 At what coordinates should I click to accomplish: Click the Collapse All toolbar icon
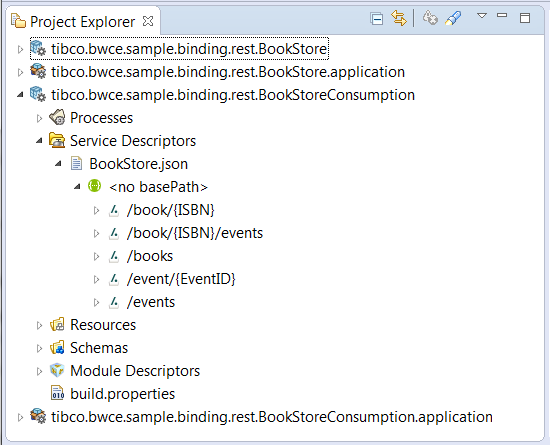click(377, 19)
